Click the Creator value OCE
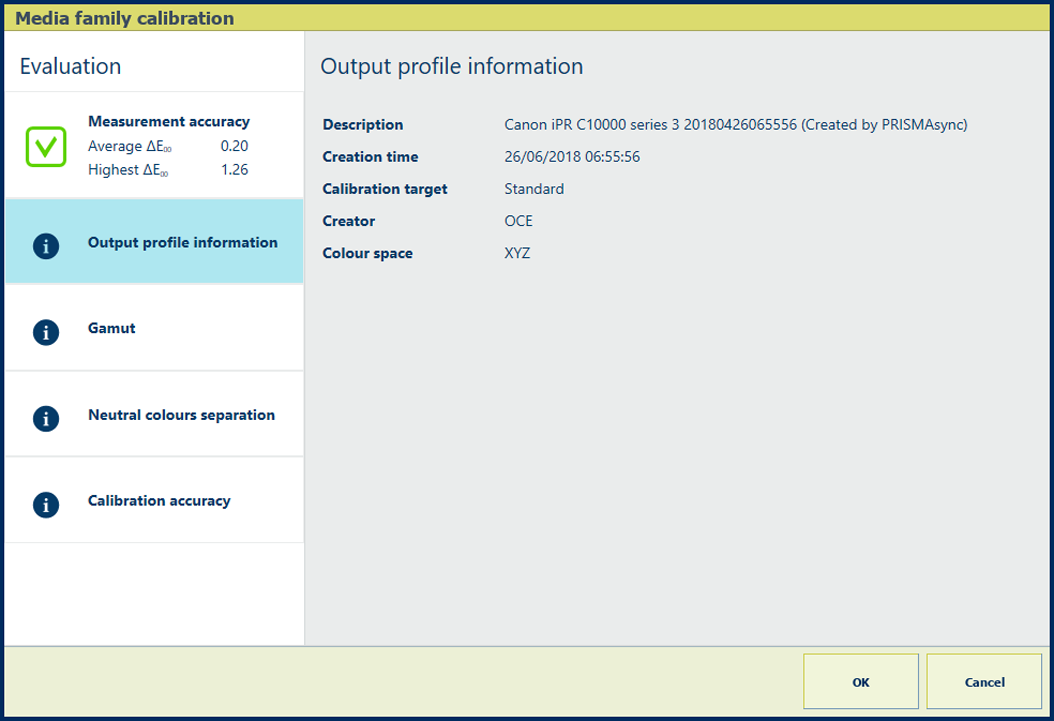This screenshot has width=1054, height=721. coord(518,221)
